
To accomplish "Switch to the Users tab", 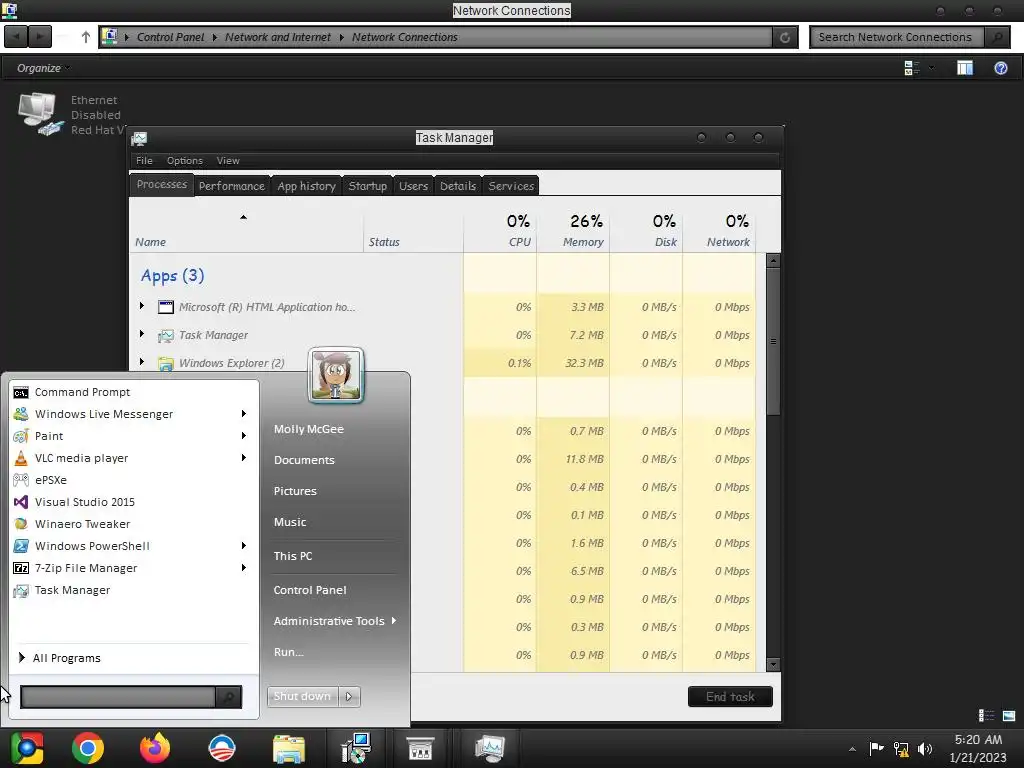I will [x=413, y=186].
